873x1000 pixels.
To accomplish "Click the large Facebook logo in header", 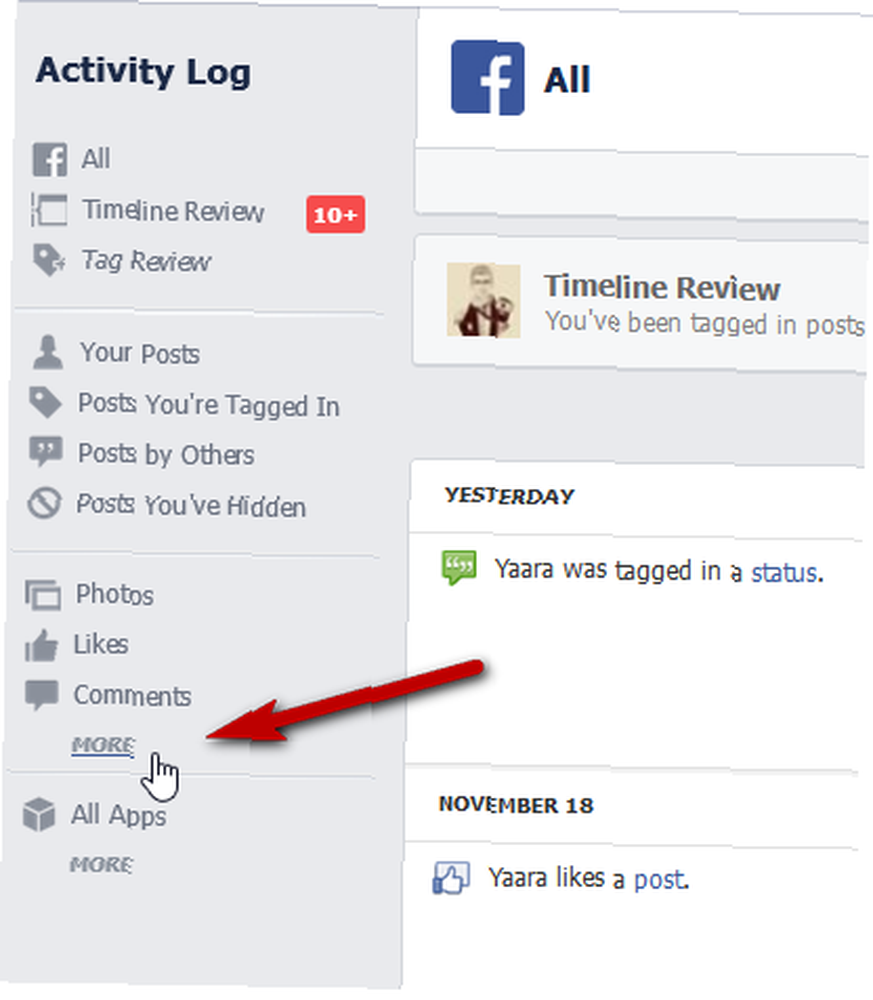I will click(x=488, y=78).
